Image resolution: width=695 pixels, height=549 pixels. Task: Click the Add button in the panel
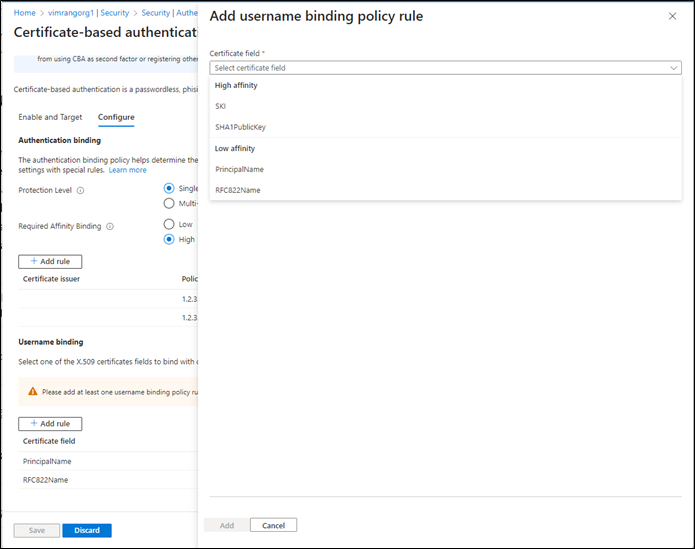[x=226, y=525]
